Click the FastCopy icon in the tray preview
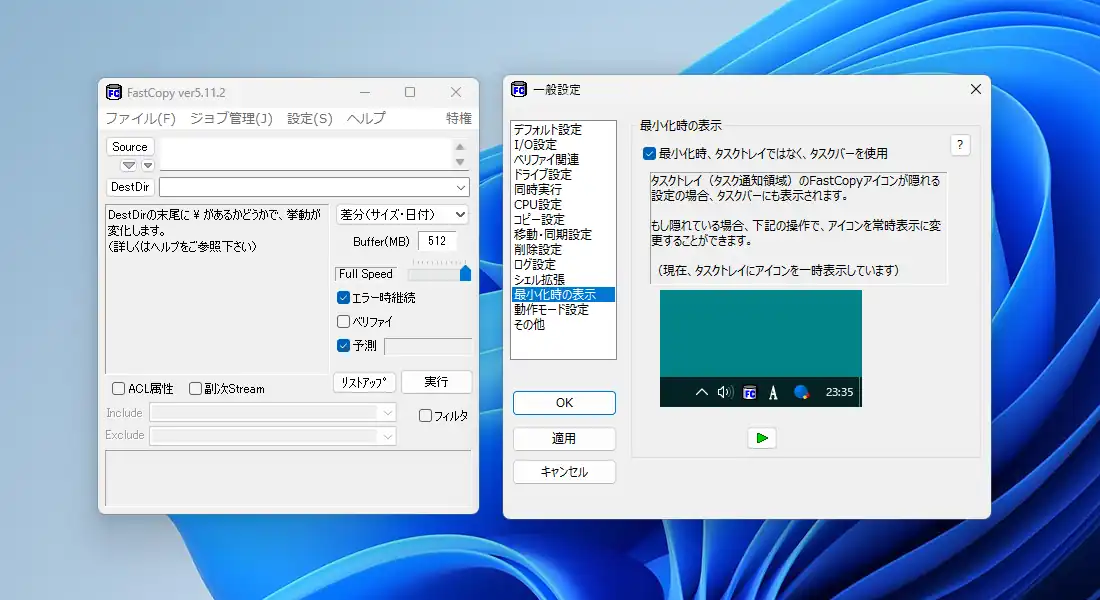Viewport: 1100px width, 600px height. pyautogui.click(x=749, y=392)
